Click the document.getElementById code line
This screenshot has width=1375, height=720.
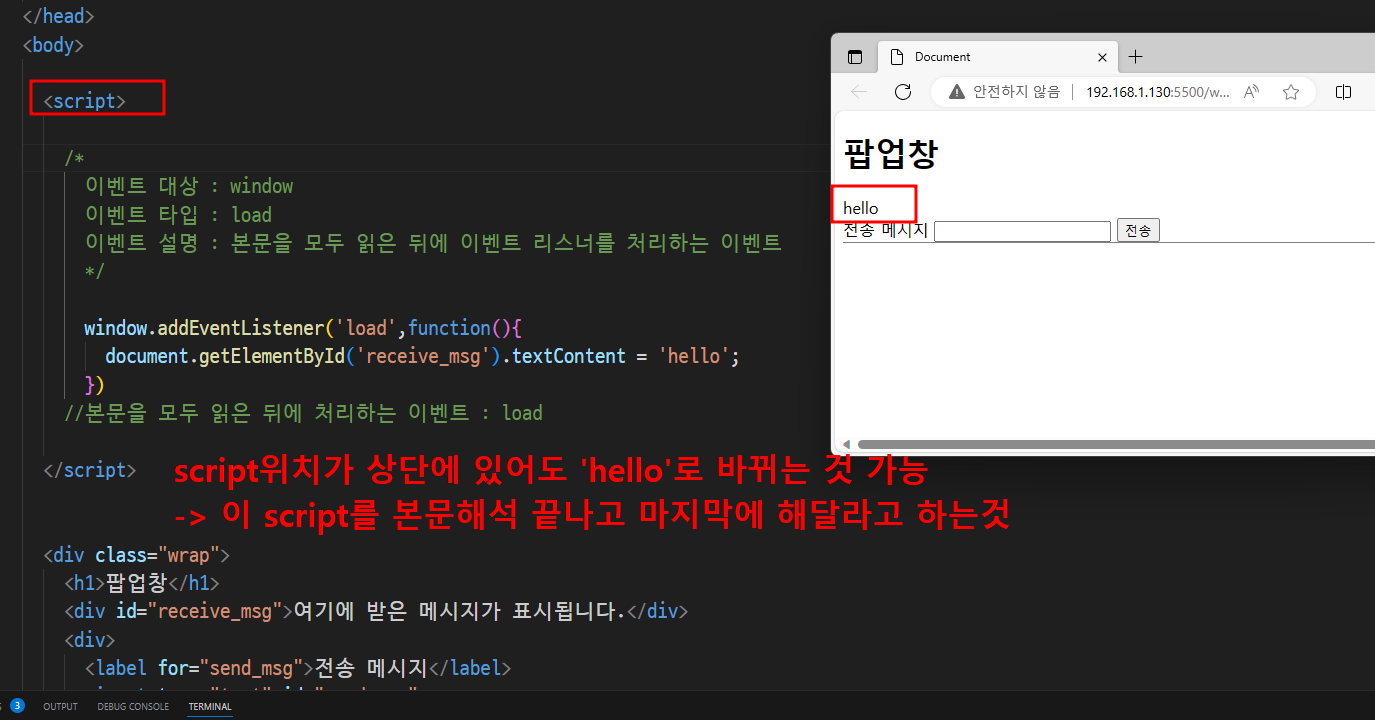point(422,356)
